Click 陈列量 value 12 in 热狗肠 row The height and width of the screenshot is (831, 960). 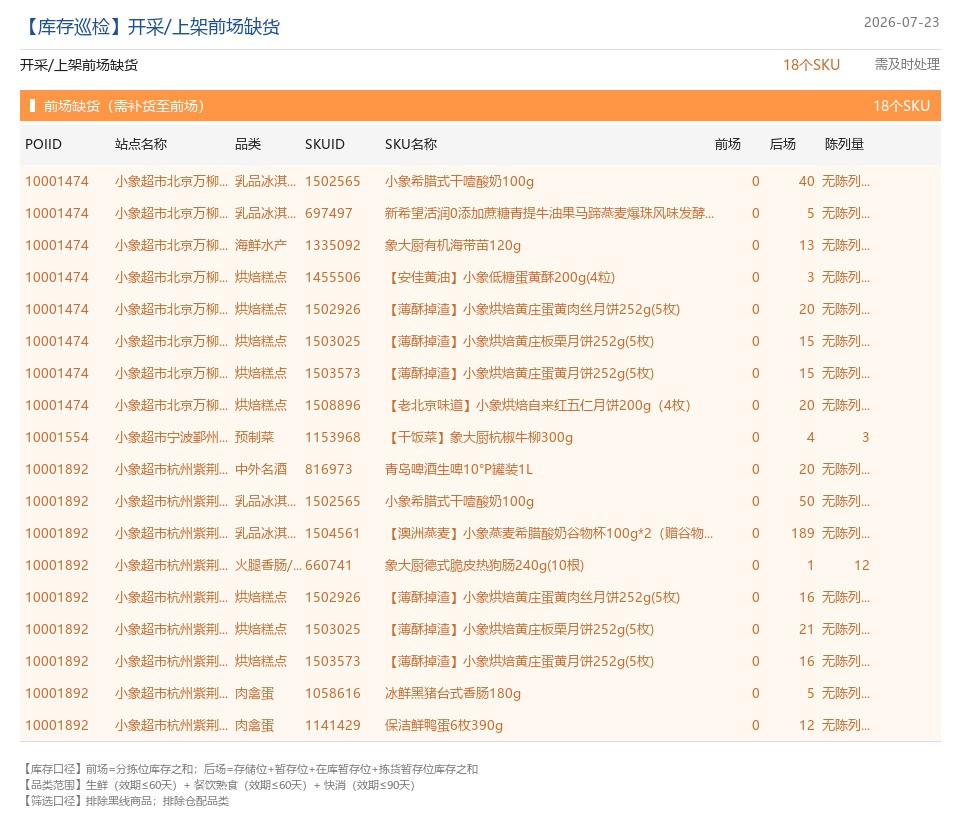861,566
